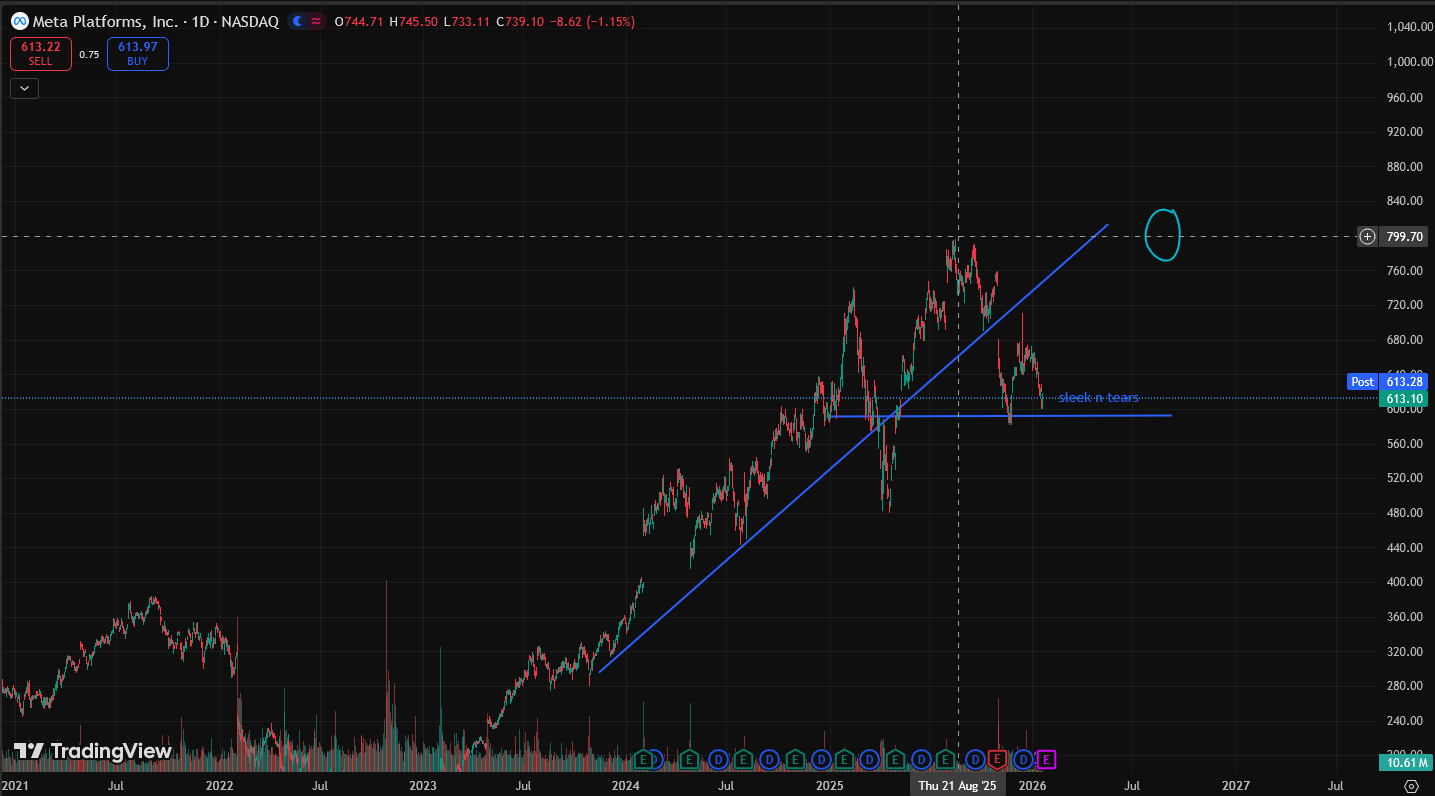Click the 760.00 price scale label
Image resolution: width=1435 pixels, height=796 pixels.
point(1406,270)
